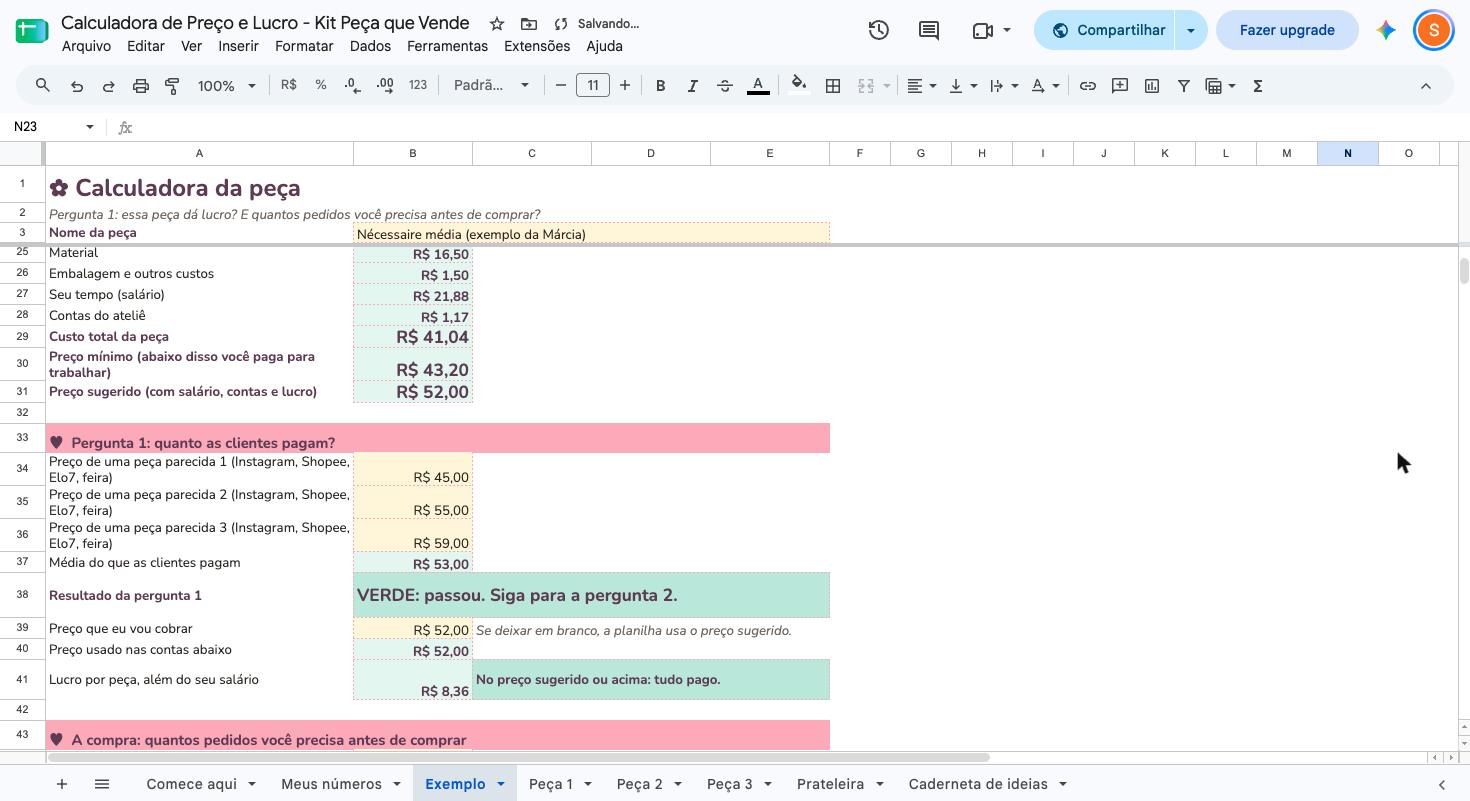Screen dimensions: 1470x801
Task: Select the VERDE: passou result cell
Action: [x=591, y=595]
